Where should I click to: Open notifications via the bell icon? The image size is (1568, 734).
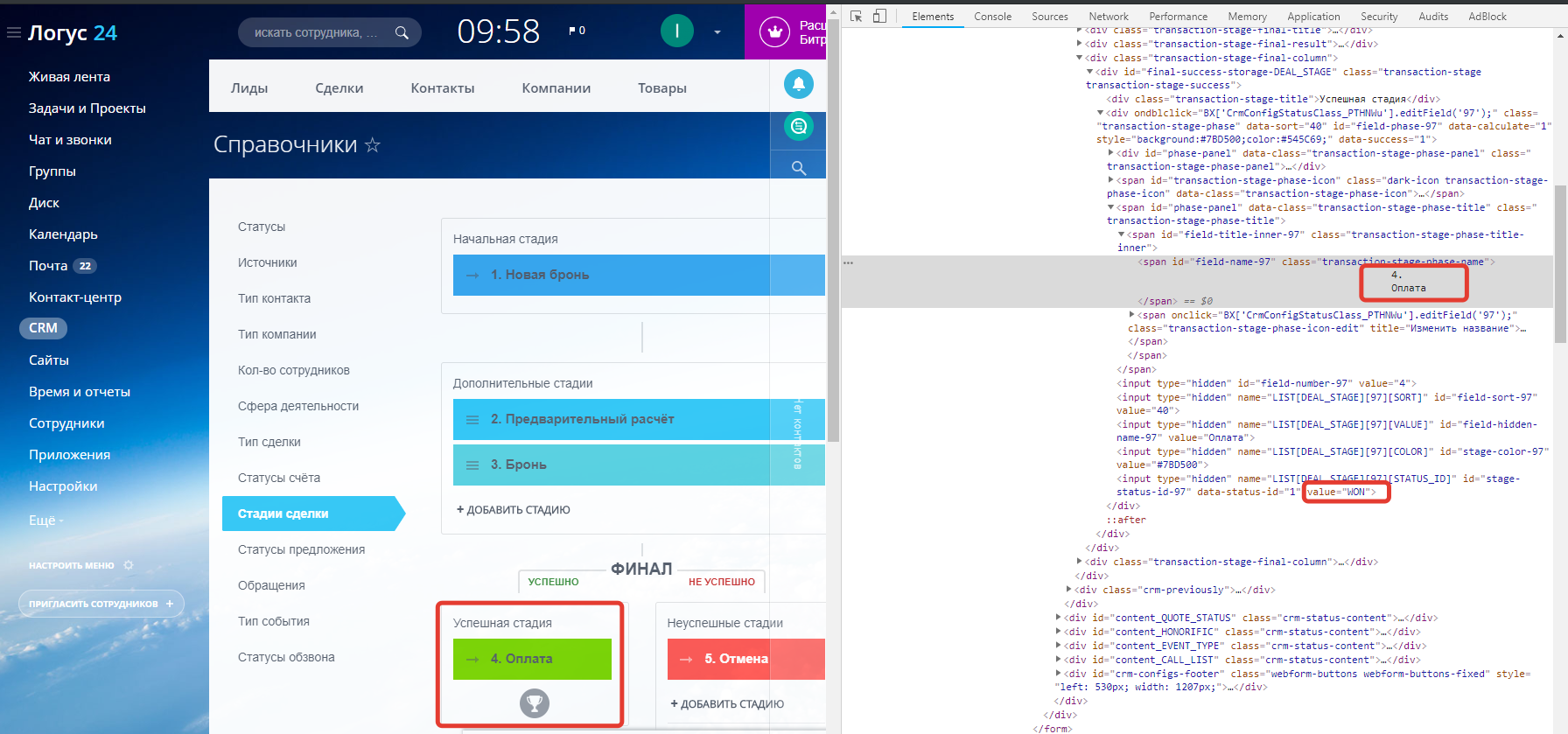click(798, 84)
